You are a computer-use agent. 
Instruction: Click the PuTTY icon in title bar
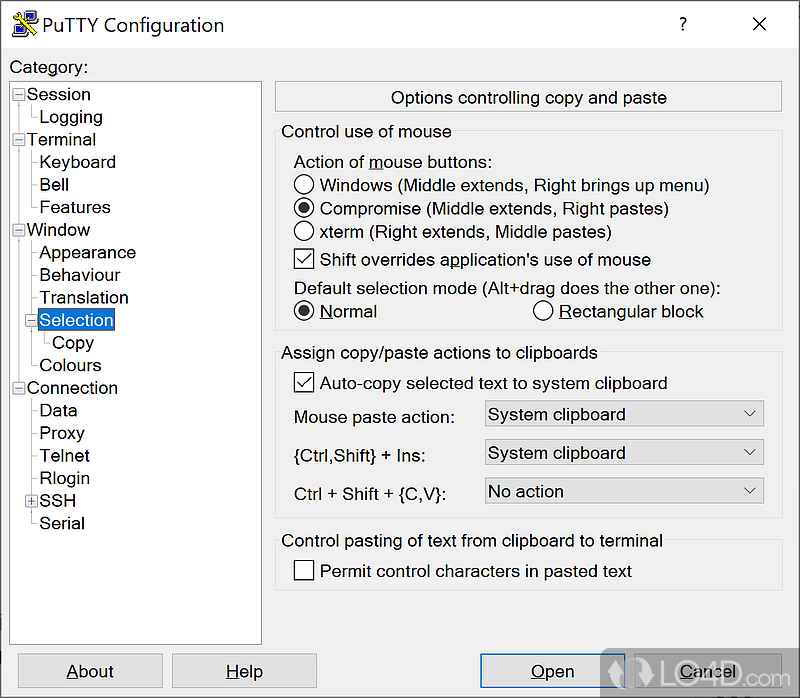coord(24,25)
